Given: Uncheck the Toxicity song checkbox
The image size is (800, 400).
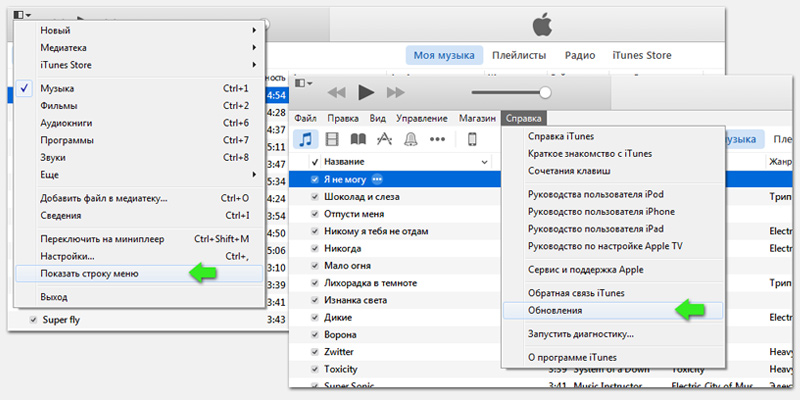Looking at the screenshot, I should [x=315, y=369].
